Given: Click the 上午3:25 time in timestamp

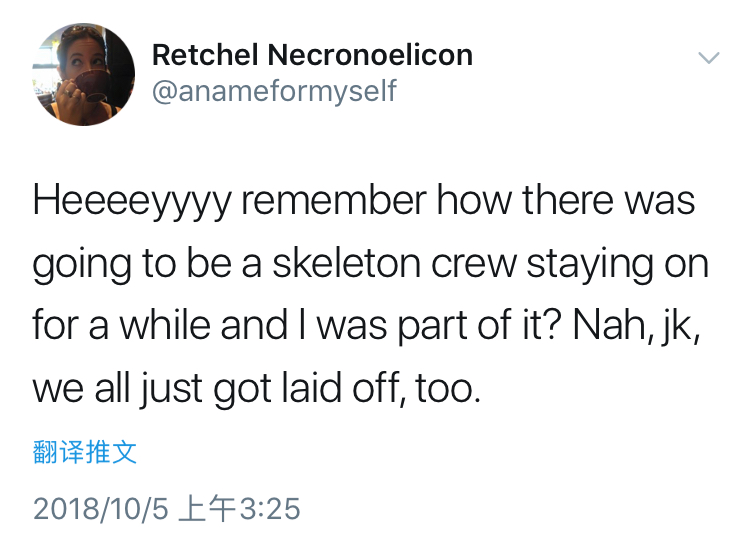Looking at the screenshot, I should (238, 508).
